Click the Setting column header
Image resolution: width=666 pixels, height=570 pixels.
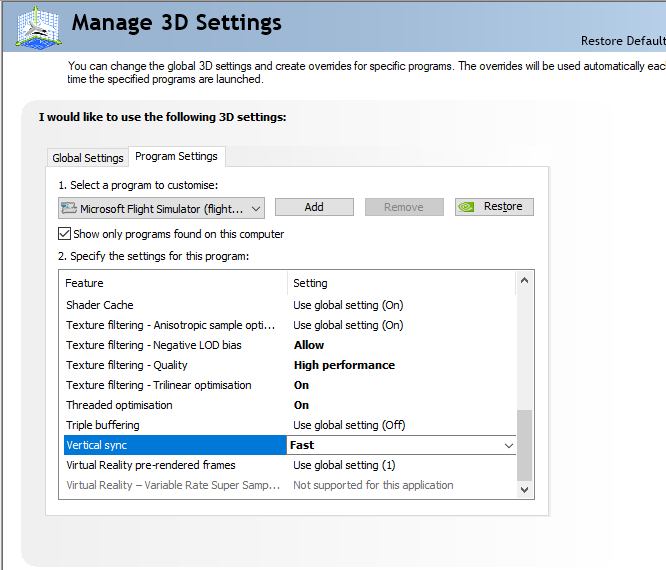(x=401, y=283)
